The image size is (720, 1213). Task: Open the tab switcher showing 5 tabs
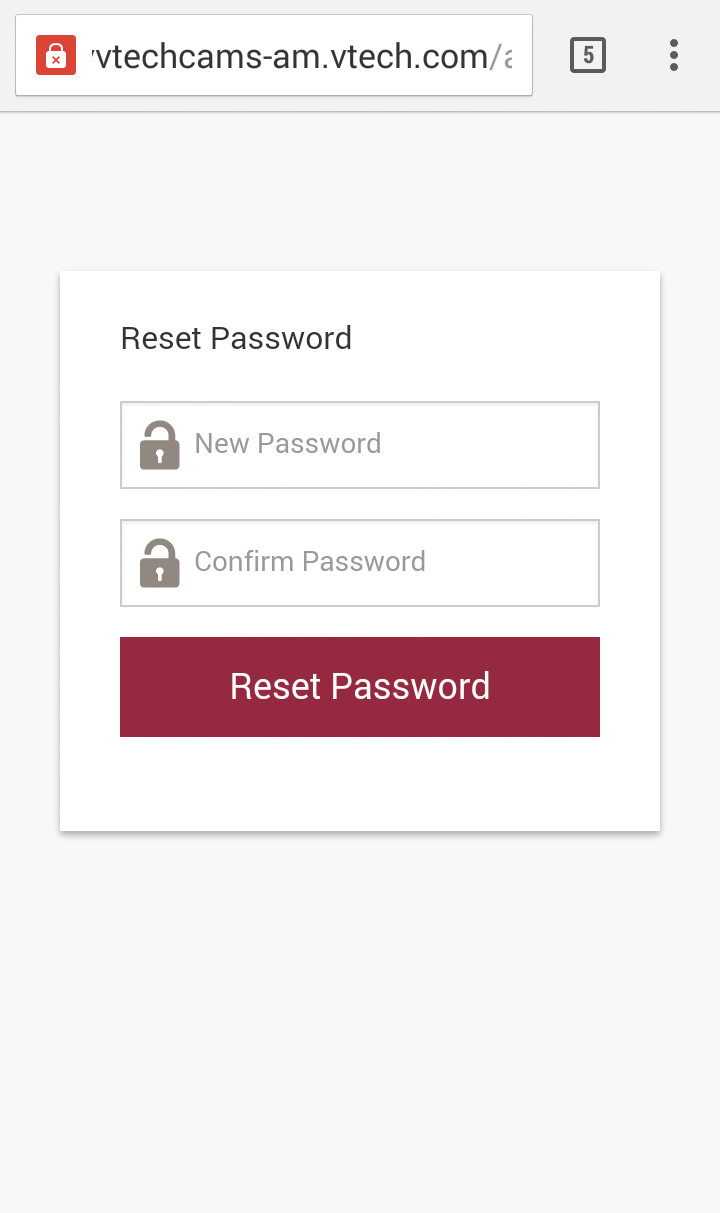588,55
